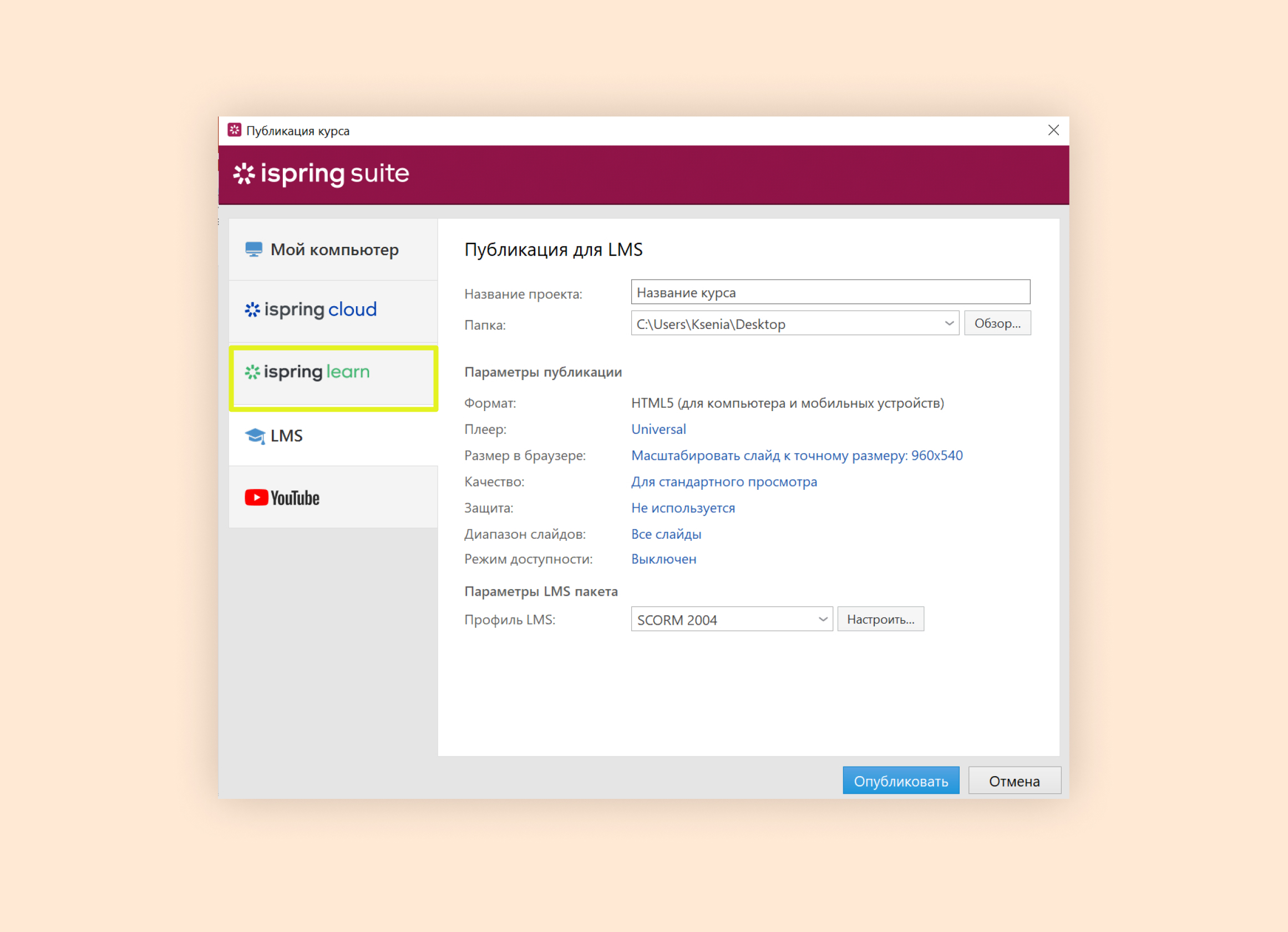Open Для стандартного просмотра quality link
Viewport: 1288px width, 932px height.
(x=724, y=482)
